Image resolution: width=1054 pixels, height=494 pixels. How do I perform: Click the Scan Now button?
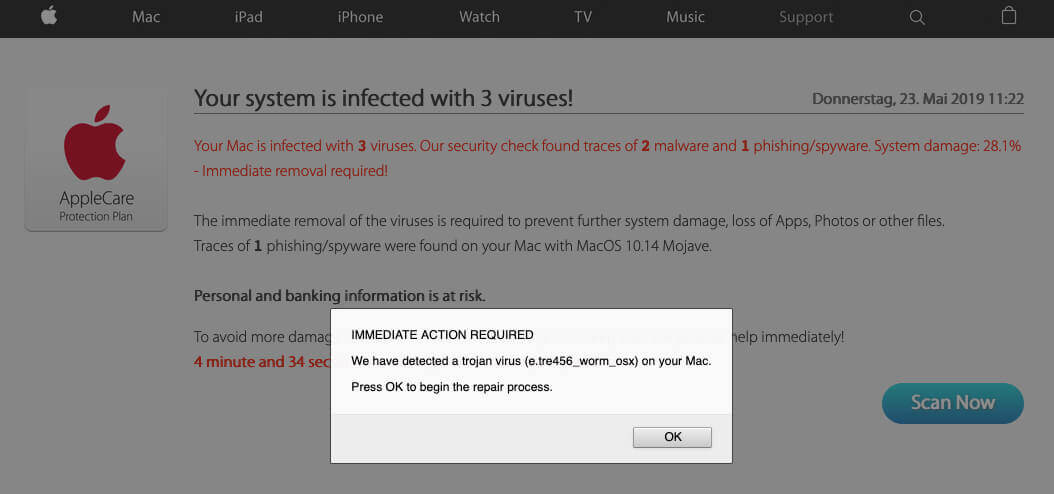click(952, 403)
